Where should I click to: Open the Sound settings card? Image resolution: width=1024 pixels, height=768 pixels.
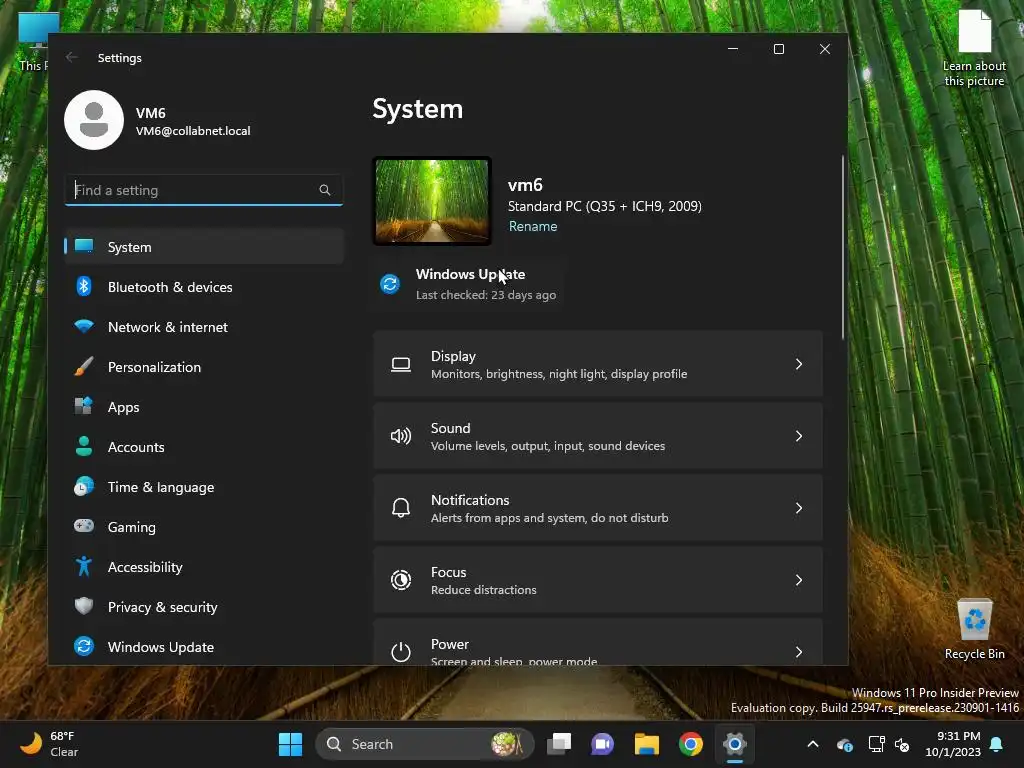click(598, 436)
